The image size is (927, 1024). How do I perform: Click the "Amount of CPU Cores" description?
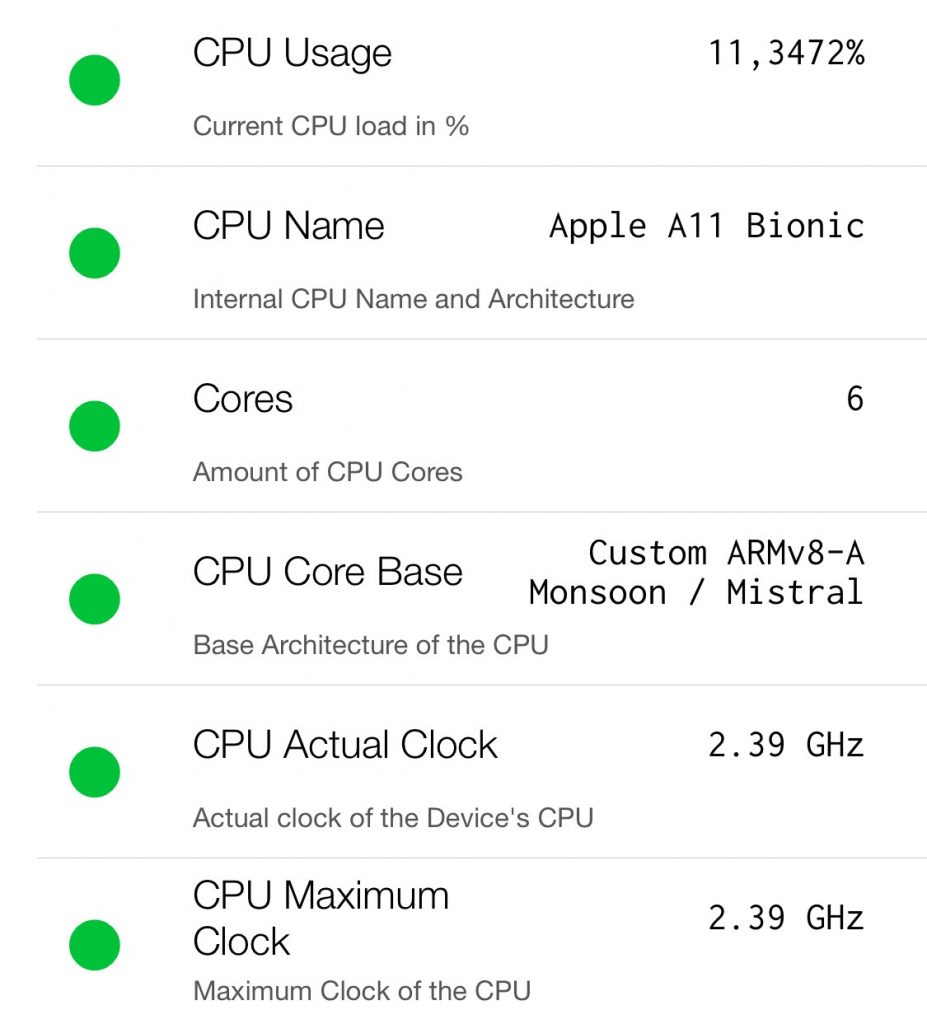[x=327, y=472]
